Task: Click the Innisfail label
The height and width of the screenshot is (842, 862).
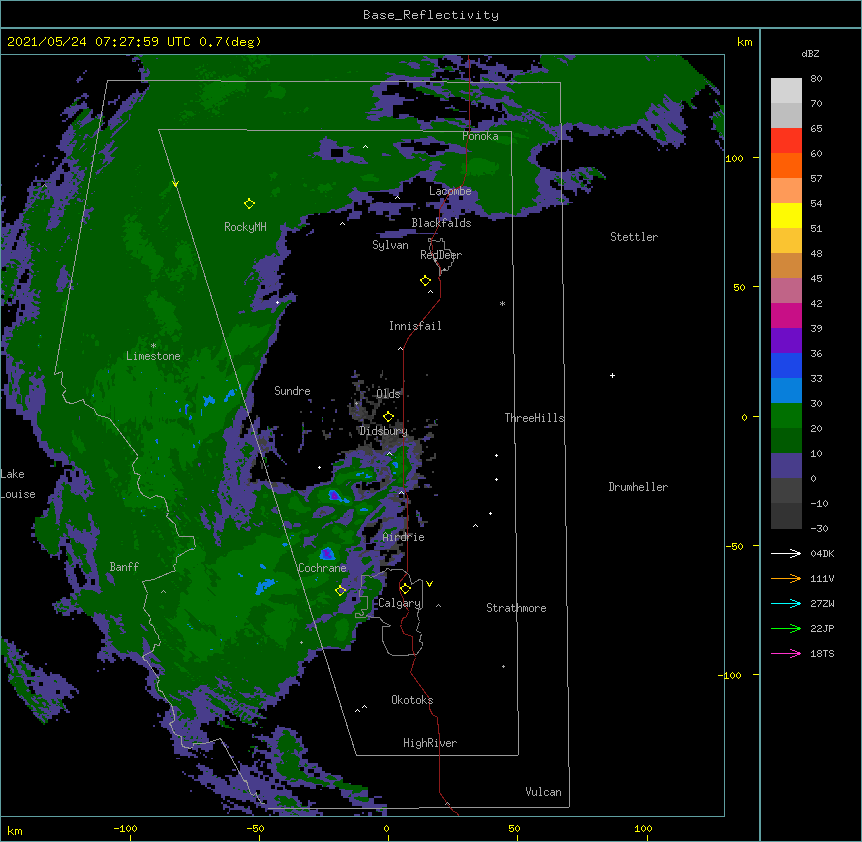Action: pyautogui.click(x=415, y=326)
